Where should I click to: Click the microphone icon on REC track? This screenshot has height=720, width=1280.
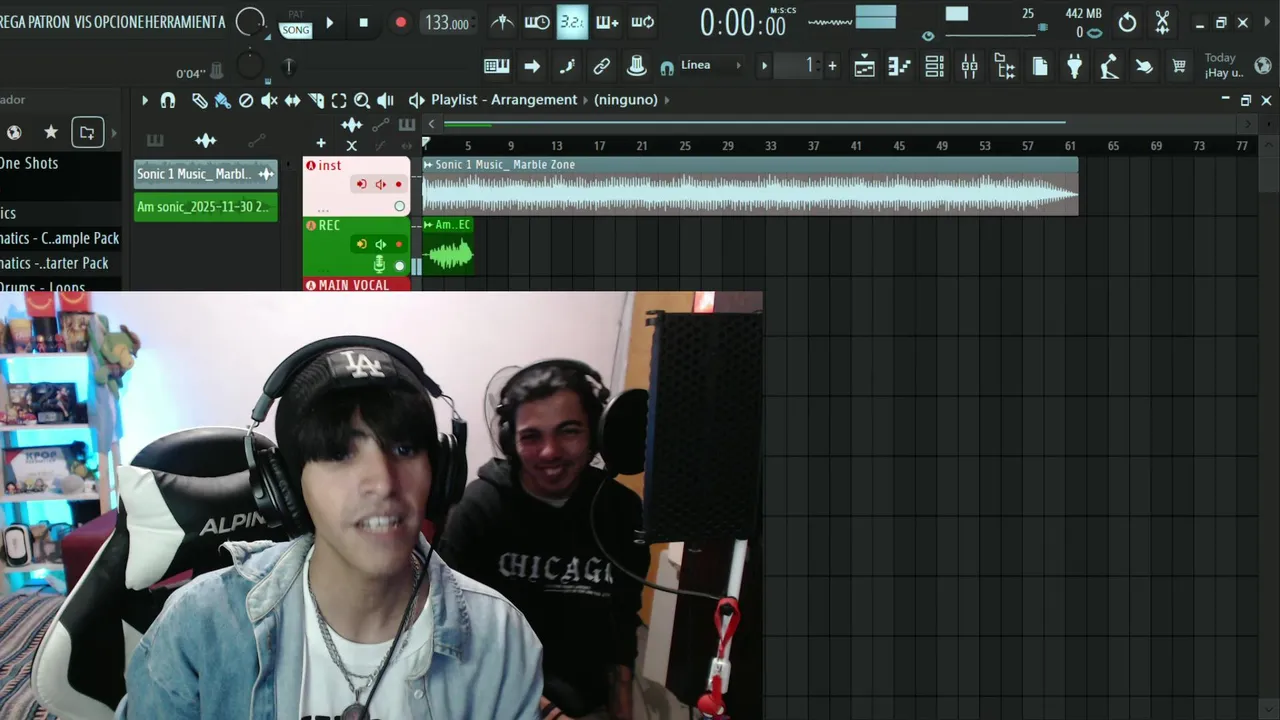coord(379,264)
